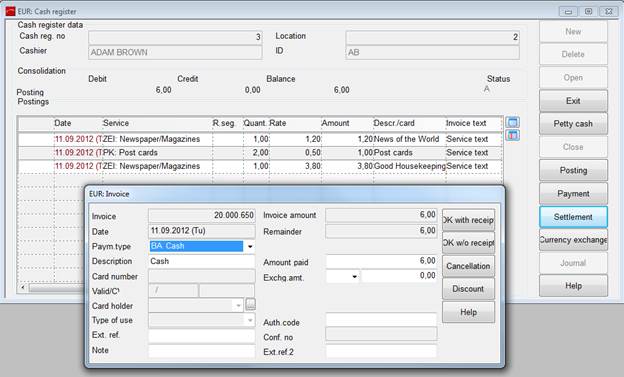Click the Rate column header

click(x=295, y=123)
